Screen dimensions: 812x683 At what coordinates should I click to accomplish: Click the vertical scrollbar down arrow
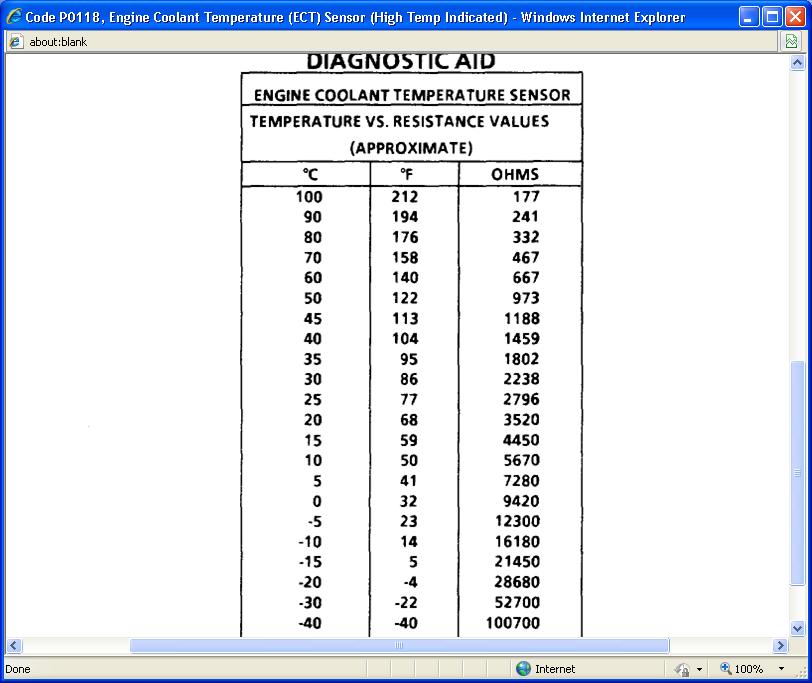[x=798, y=629]
